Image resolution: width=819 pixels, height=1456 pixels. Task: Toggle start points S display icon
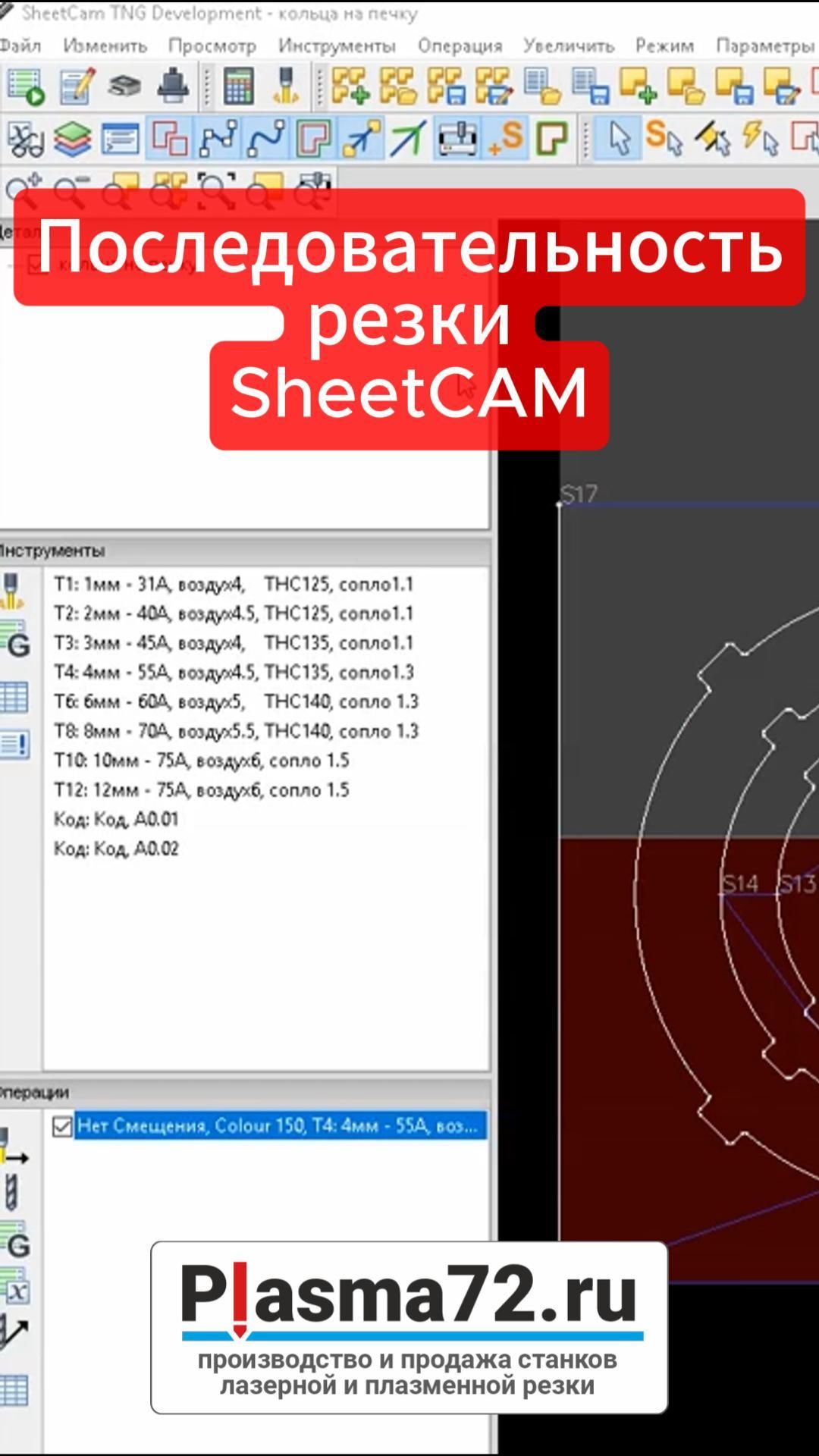click(506, 139)
